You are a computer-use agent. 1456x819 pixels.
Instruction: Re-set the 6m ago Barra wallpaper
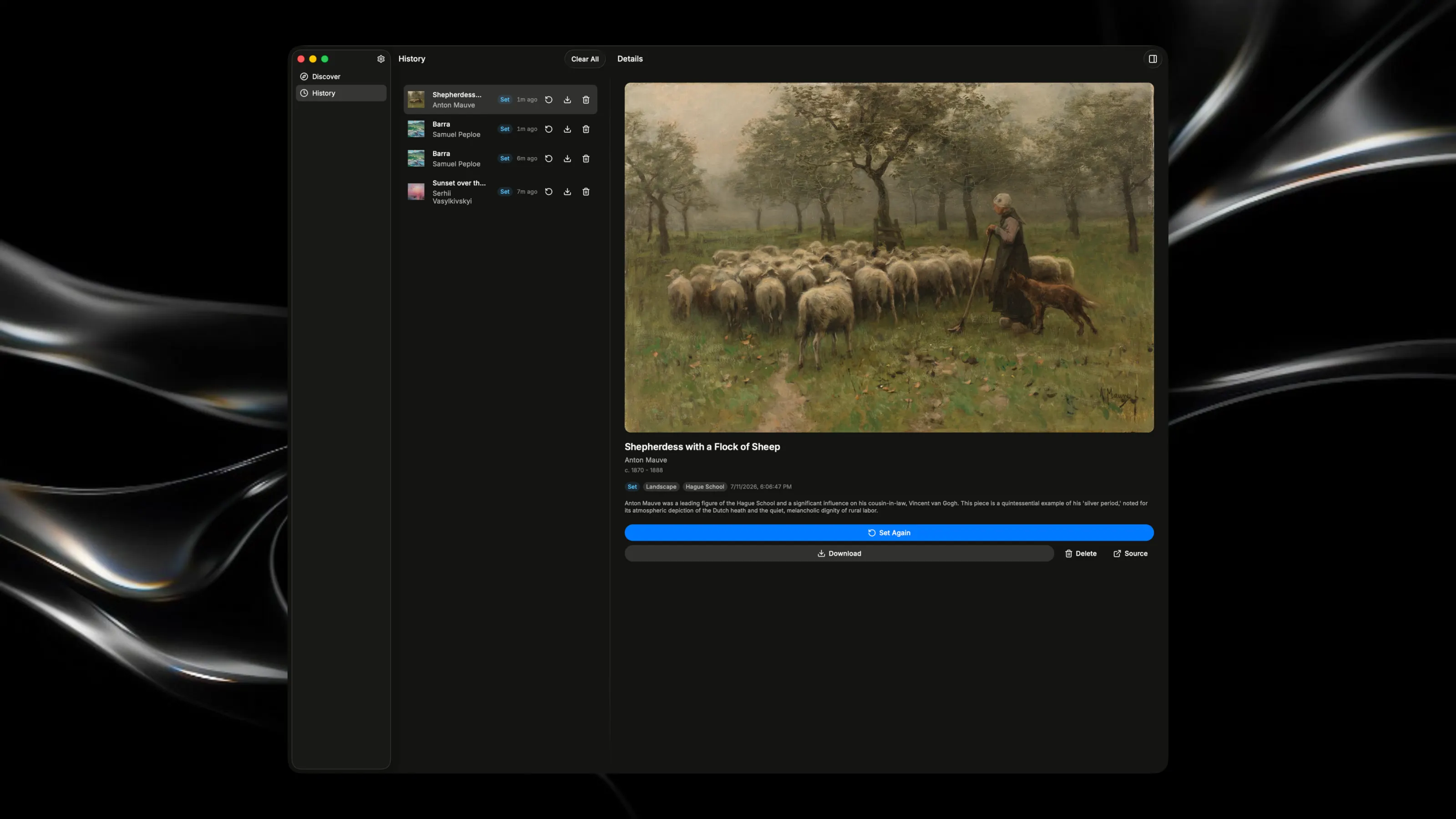point(548,158)
